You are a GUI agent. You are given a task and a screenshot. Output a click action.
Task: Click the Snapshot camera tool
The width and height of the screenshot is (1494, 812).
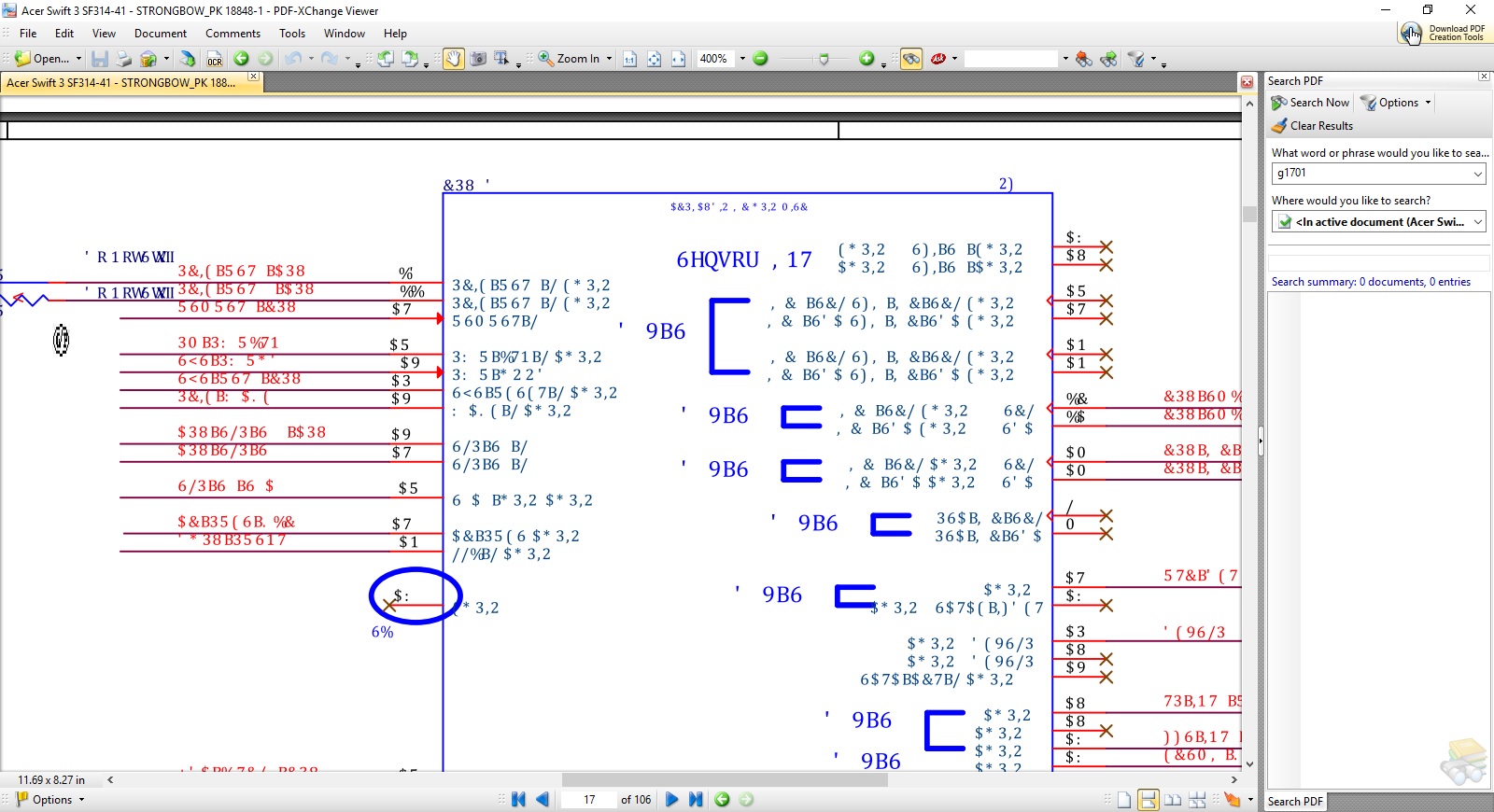pos(478,59)
